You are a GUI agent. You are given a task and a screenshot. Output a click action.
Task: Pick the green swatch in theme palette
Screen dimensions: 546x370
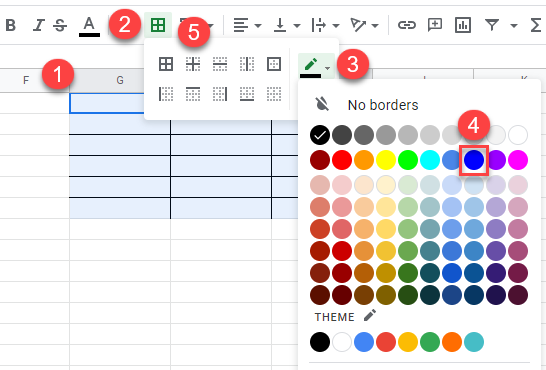click(x=430, y=342)
